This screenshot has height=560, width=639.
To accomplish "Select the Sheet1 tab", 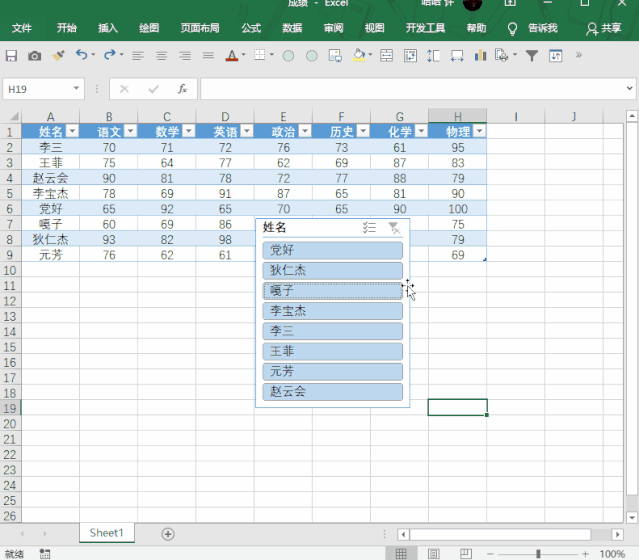I will (x=106, y=533).
